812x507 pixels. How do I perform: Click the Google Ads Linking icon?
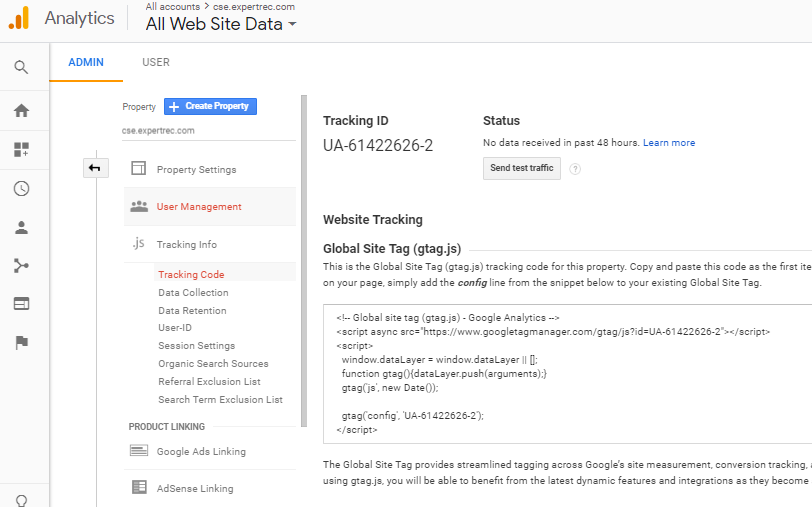(x=139, y=451)
